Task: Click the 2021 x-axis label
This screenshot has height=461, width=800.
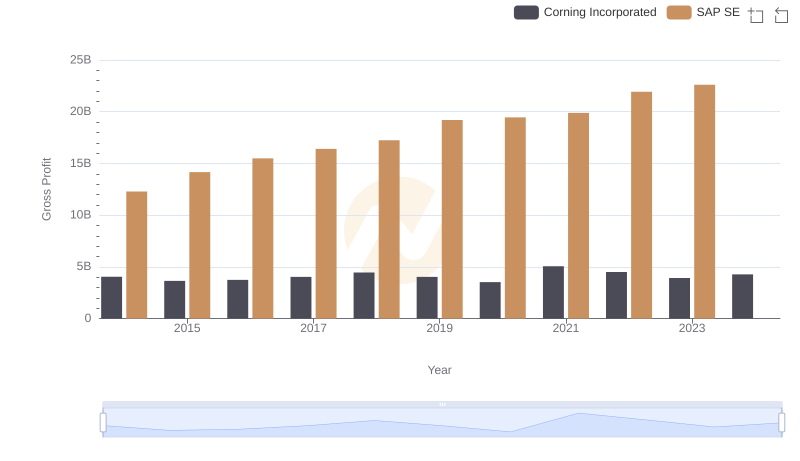Action: coord(566,328)
